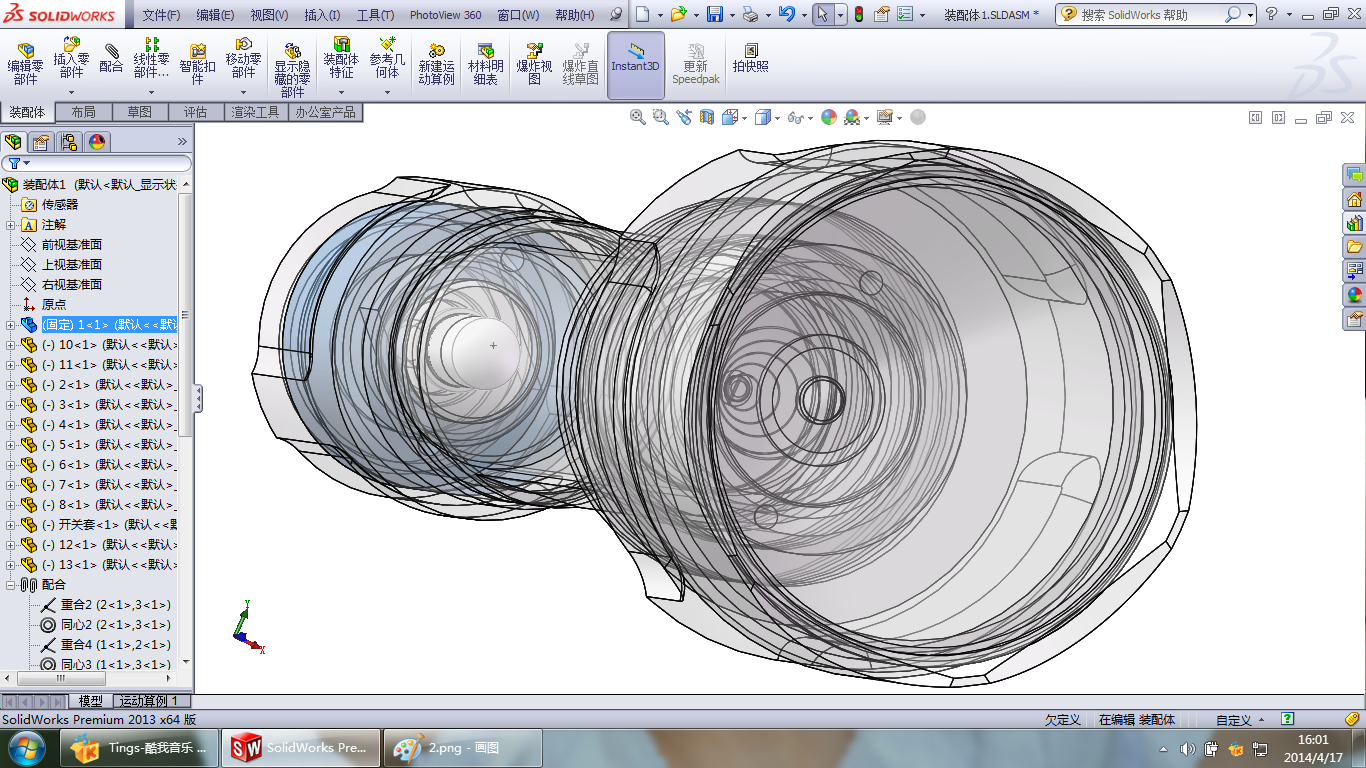Open the 文件(F) menu
This screenshot has height=768, width=1366.
click(x=161, y=15)
